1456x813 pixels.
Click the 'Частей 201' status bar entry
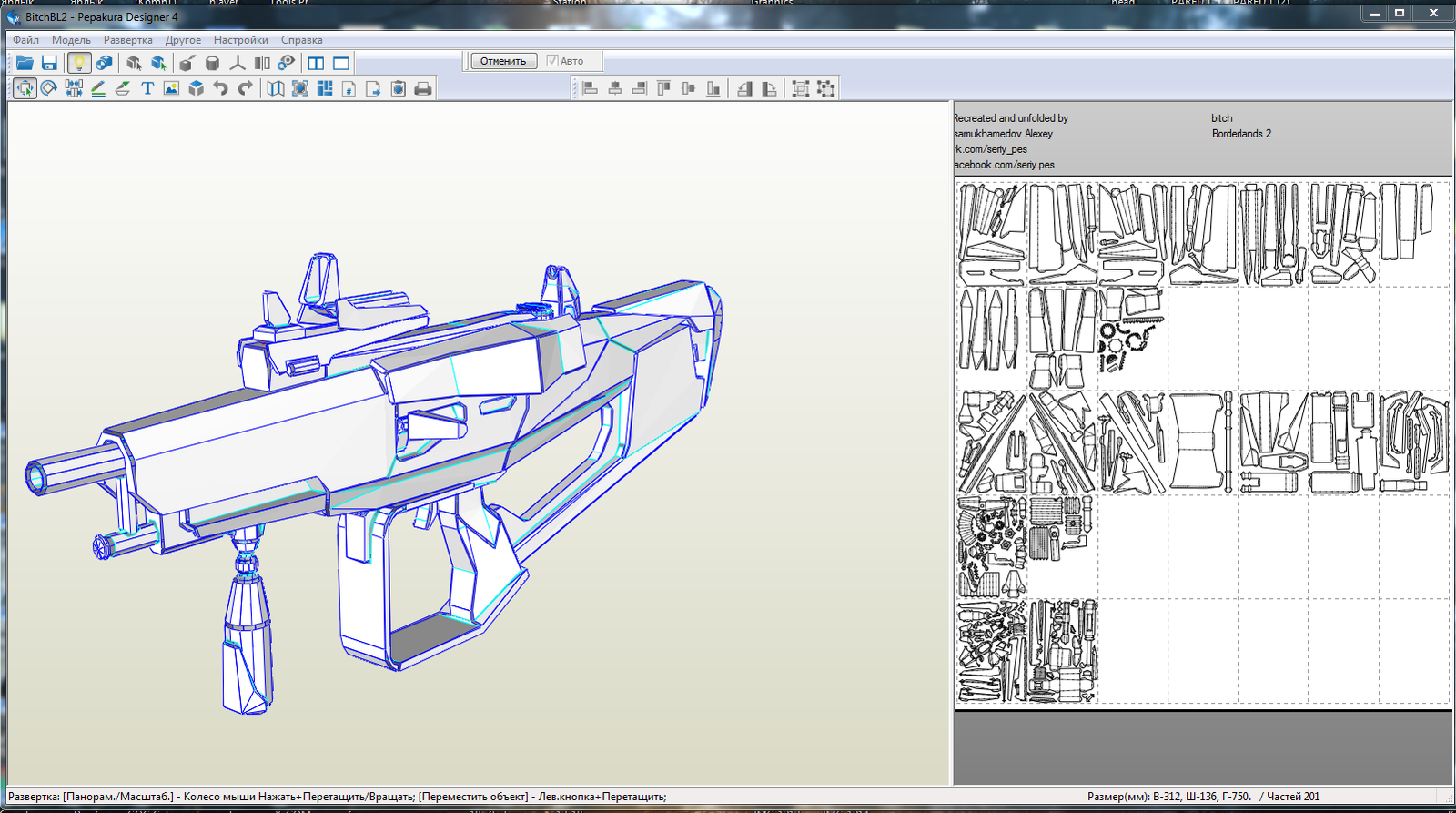tap(1293, 797)
